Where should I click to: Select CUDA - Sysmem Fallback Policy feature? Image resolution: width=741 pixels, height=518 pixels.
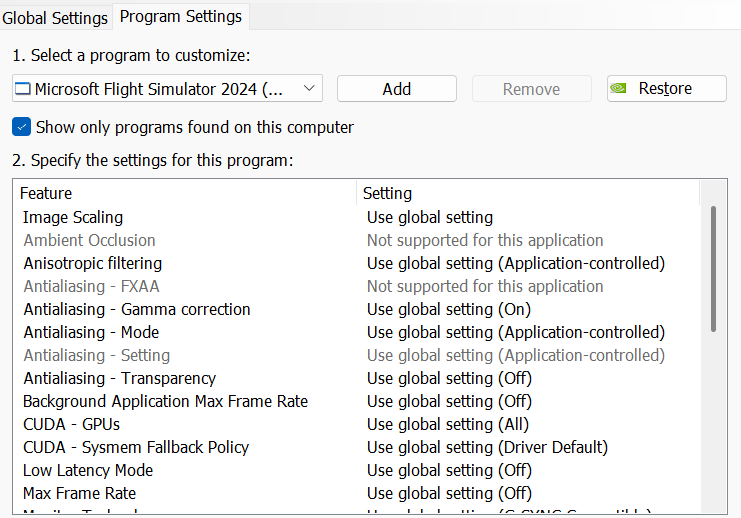click(x=136, y=447)
